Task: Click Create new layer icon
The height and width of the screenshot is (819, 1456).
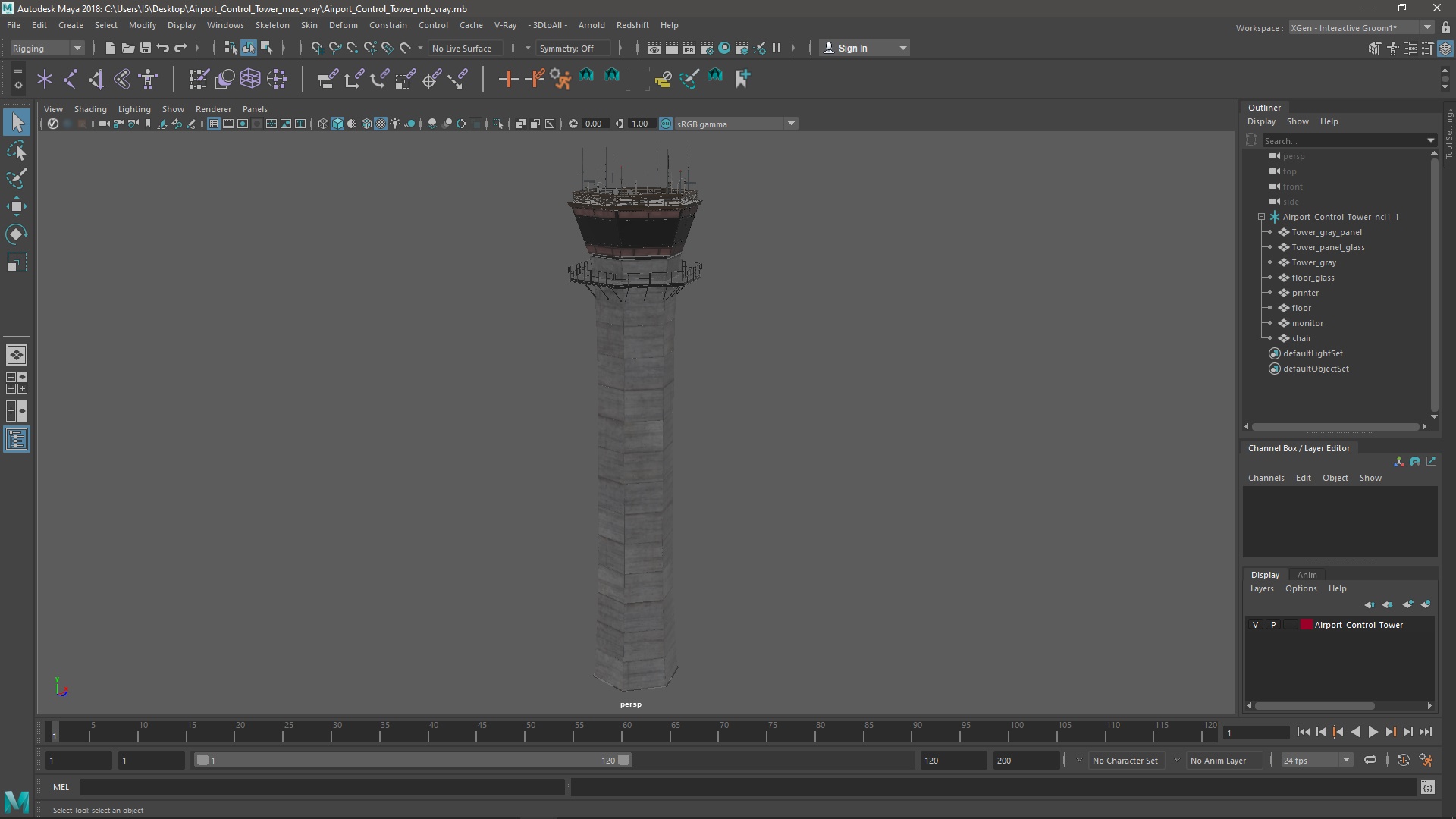Action: coord(1407,604)
